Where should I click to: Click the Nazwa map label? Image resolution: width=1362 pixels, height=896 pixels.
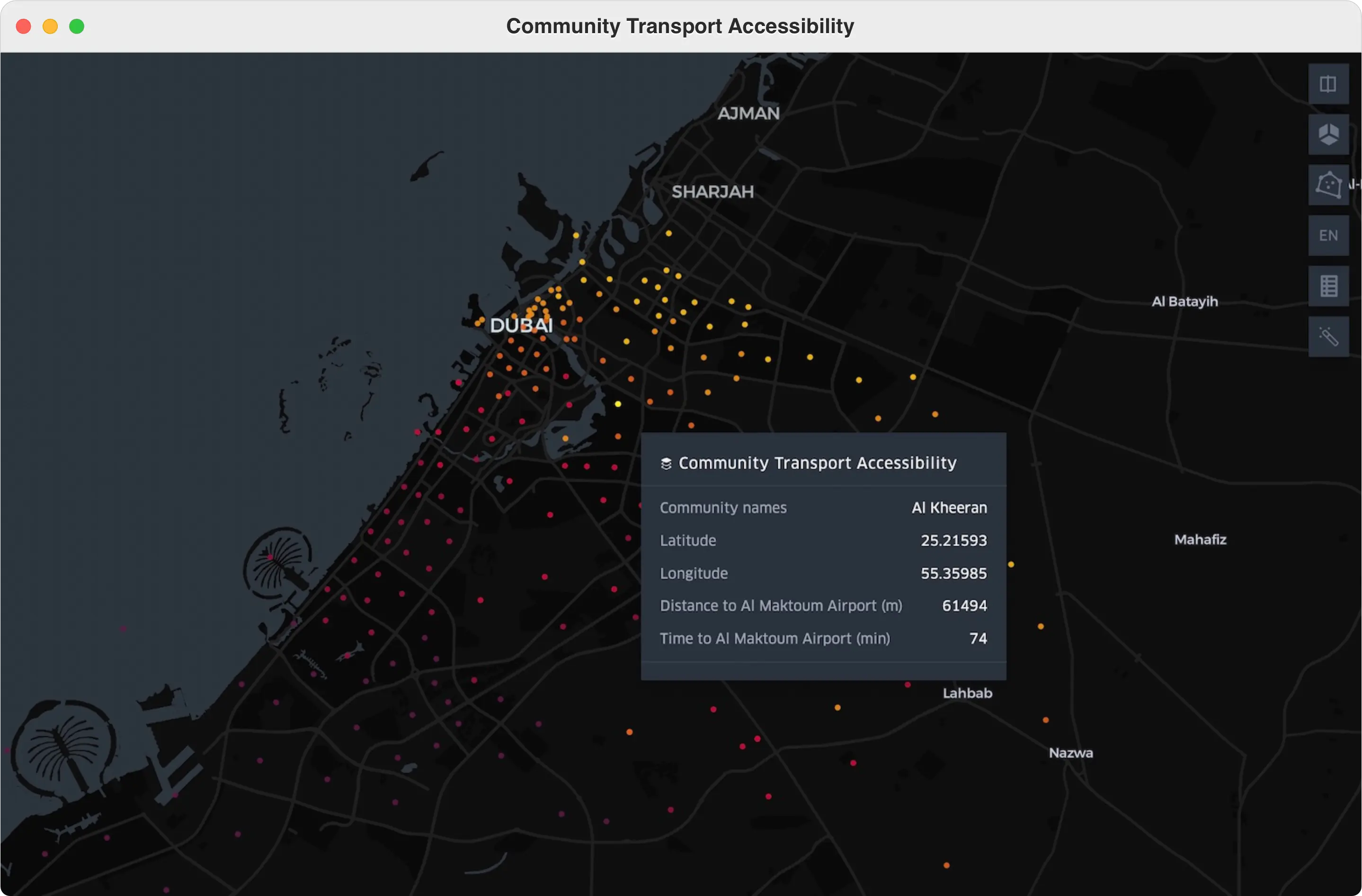[x=1071, y=753]
